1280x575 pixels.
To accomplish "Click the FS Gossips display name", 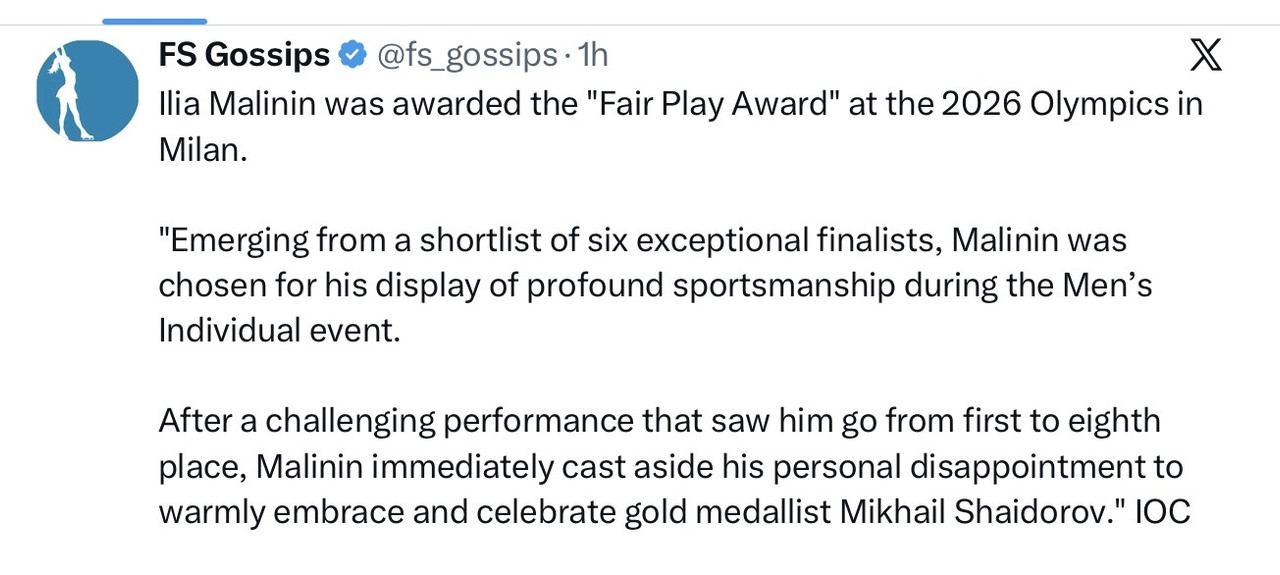I will point(244,55).
